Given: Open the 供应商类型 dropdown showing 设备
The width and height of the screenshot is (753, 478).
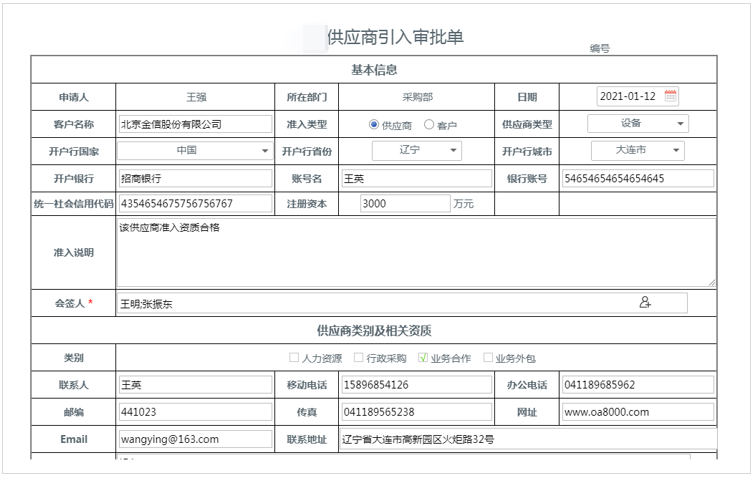Looking at the screenshot, I should (x=637, y=124).
